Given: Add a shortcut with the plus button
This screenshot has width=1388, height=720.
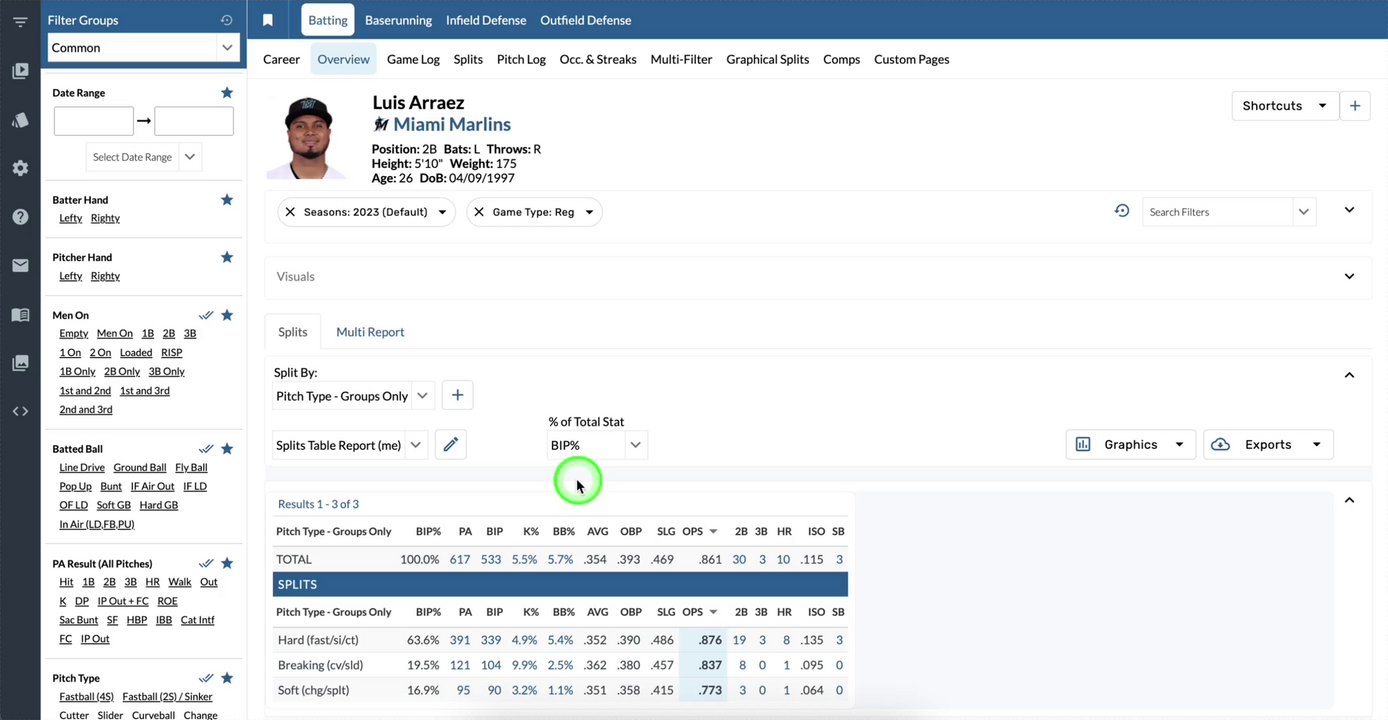Looking at the screenshot, I should tap(1355, 106).
